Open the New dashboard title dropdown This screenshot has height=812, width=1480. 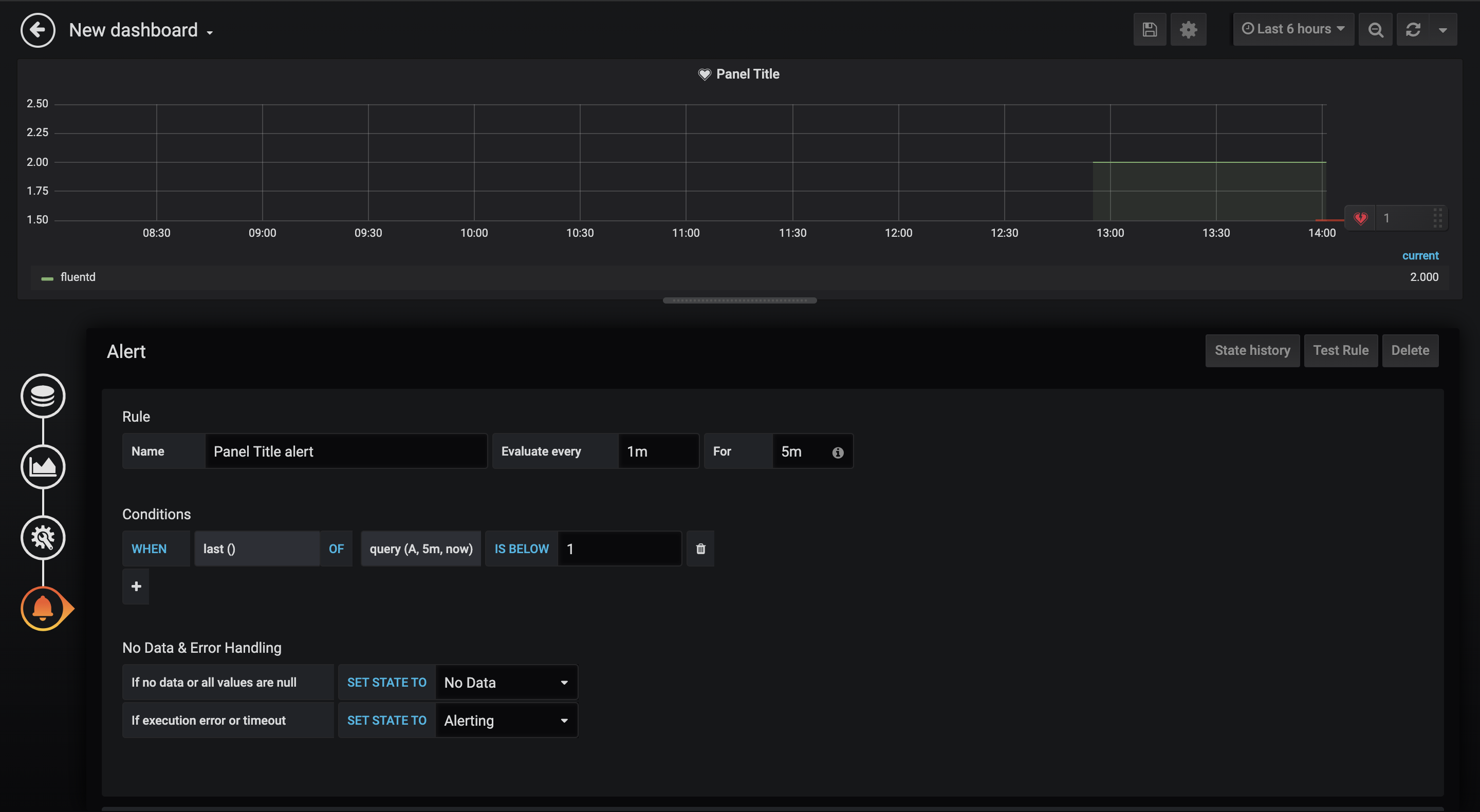pos(141,30)
